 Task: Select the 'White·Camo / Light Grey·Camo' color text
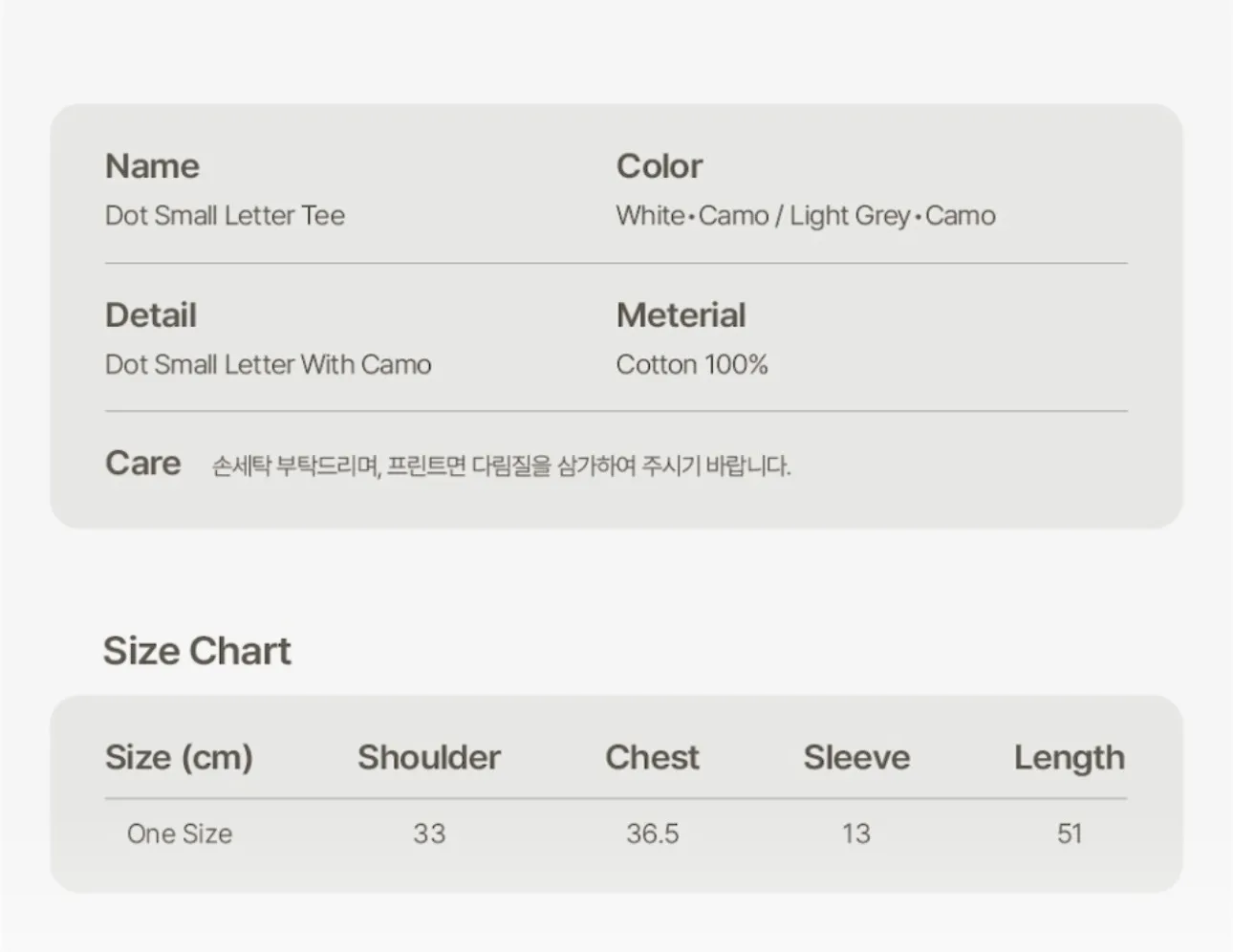tap(805, 216)
